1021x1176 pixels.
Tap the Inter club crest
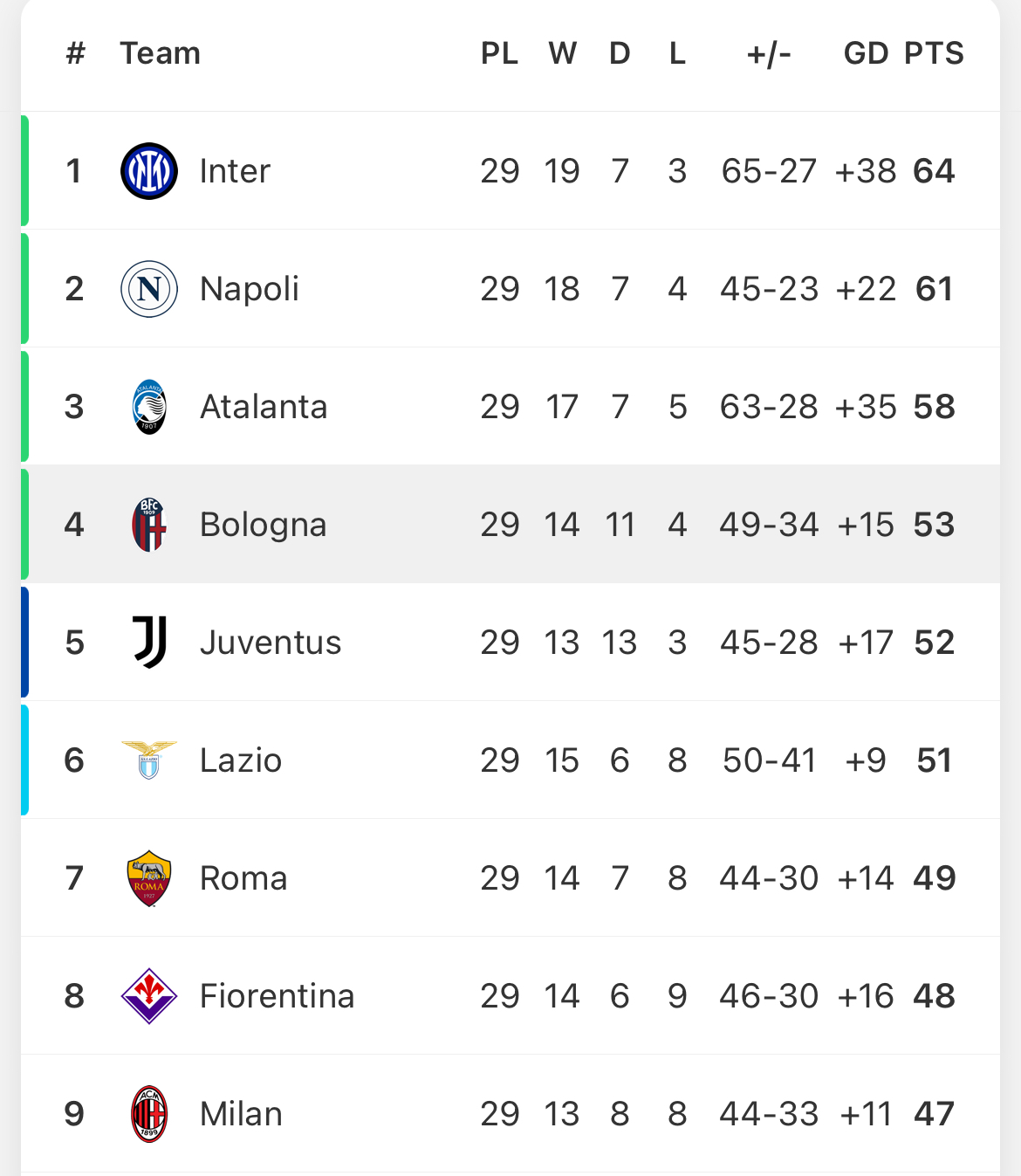tap(149, 171)
